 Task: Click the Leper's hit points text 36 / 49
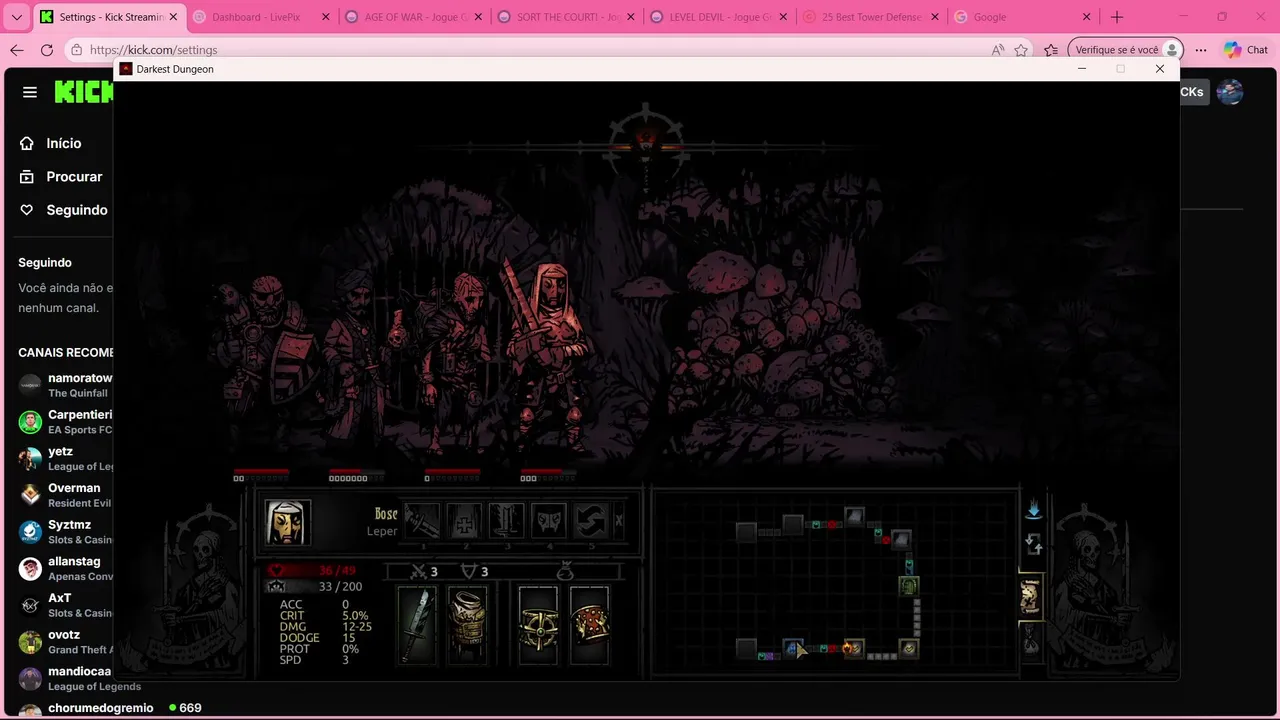tap(337, 571)
